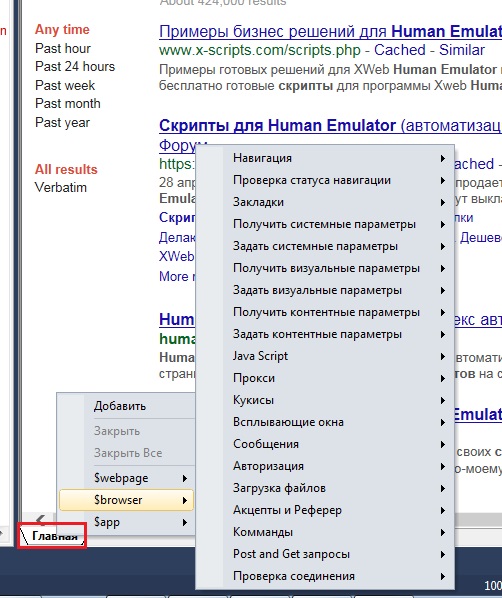This screenshot has width=502, height=598.
Task: Open Загрузка файлов submenu
Action: (325, 488)
